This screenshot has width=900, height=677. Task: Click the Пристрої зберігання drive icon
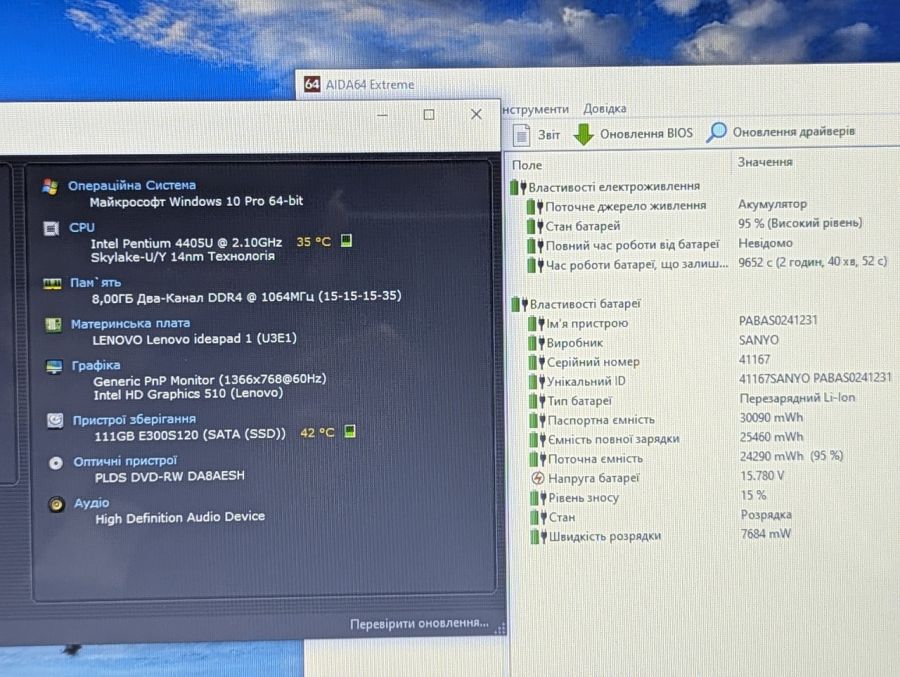55,420
